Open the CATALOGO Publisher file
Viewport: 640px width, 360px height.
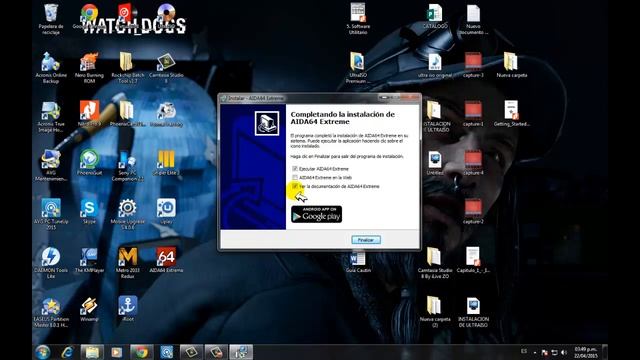[435, 16]
